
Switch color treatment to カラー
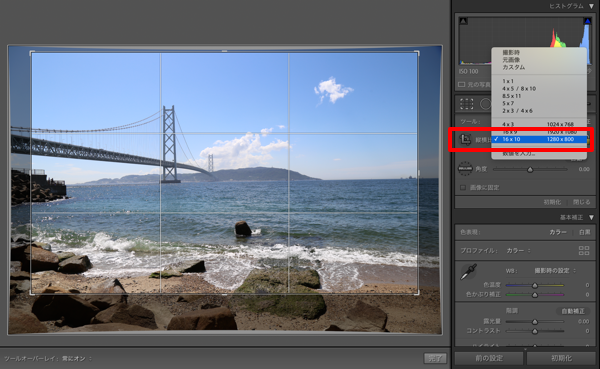coord(558,232)
